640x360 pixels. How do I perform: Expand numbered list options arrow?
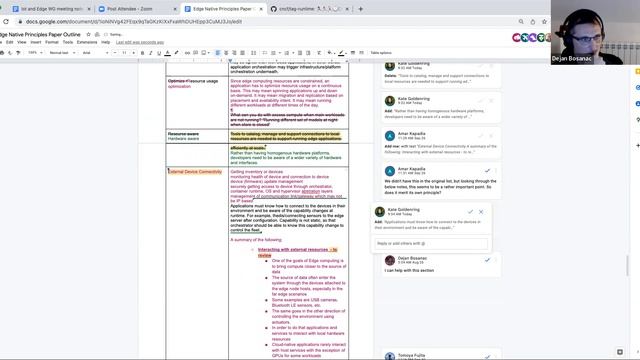pyautogui.click(x=293, y=53)
